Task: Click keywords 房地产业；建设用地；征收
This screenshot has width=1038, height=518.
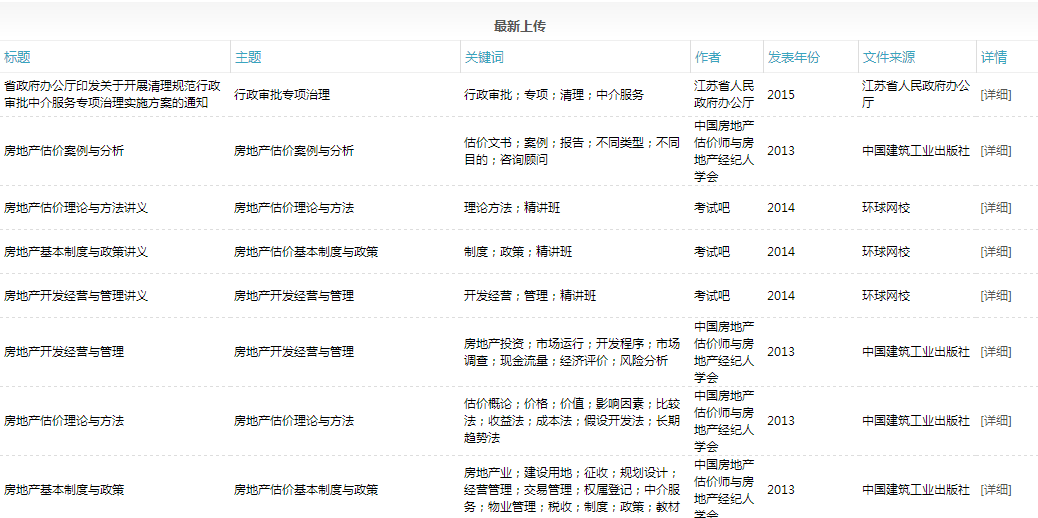Action: 572,490
